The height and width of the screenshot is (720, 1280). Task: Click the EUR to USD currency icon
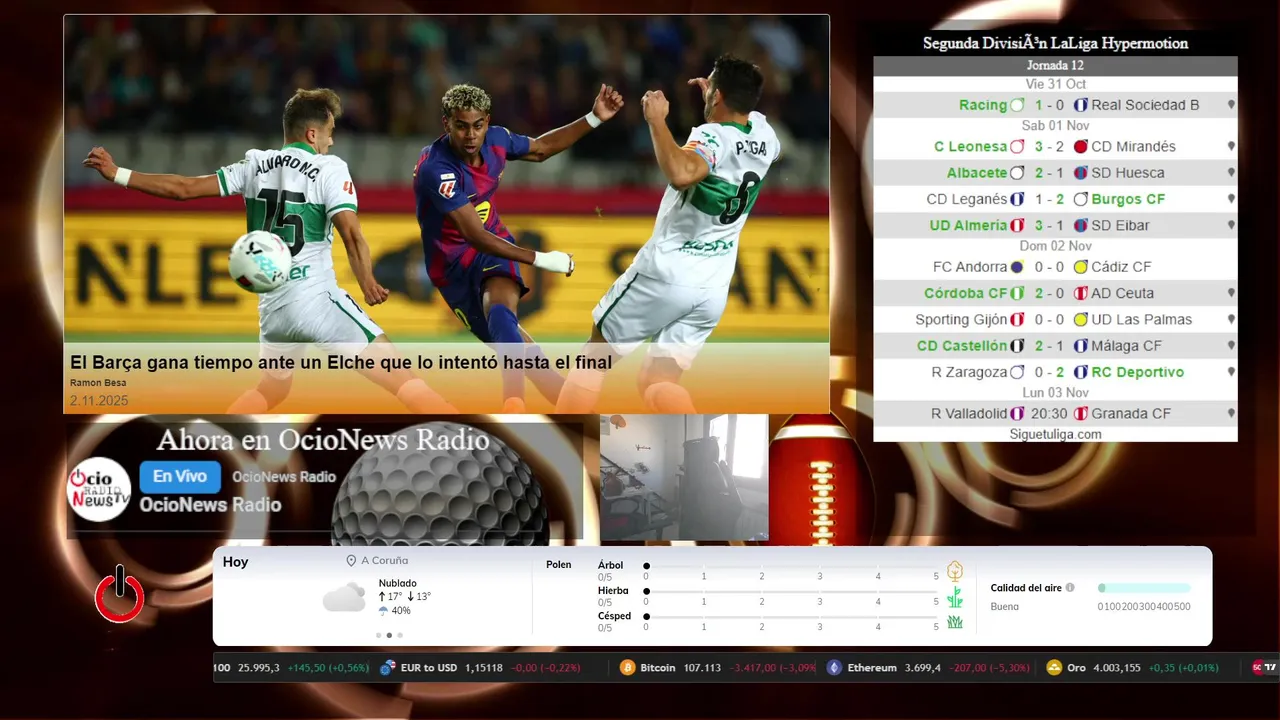point(388,668)
